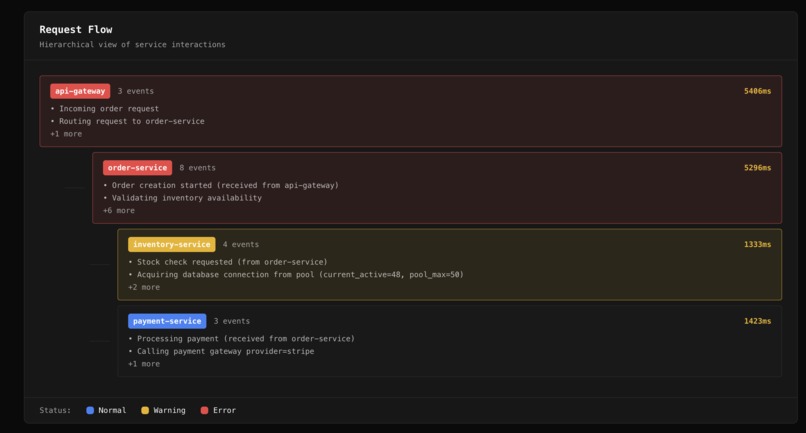This screenshot has height=433, width=806.
Task: Click the 'Error' legend label
Action: click(225, 410)
